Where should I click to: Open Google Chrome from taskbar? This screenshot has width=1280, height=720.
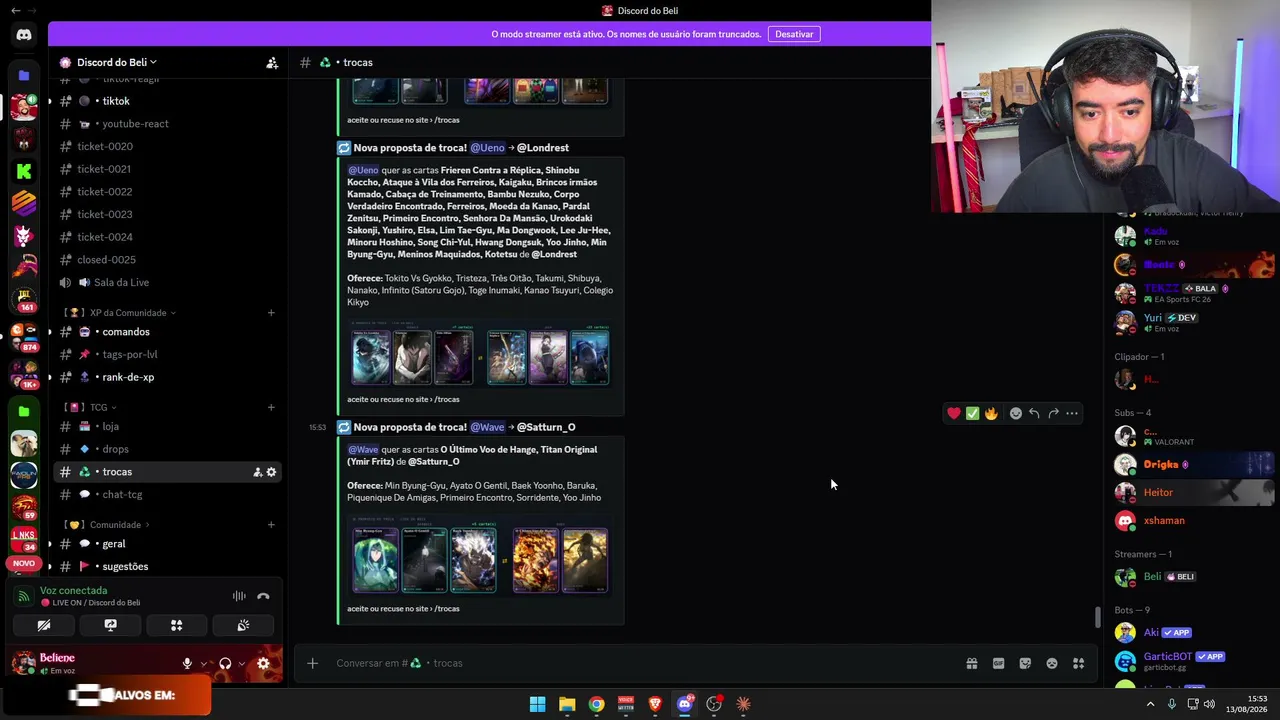pyautogui.click(x=596, y=704)
